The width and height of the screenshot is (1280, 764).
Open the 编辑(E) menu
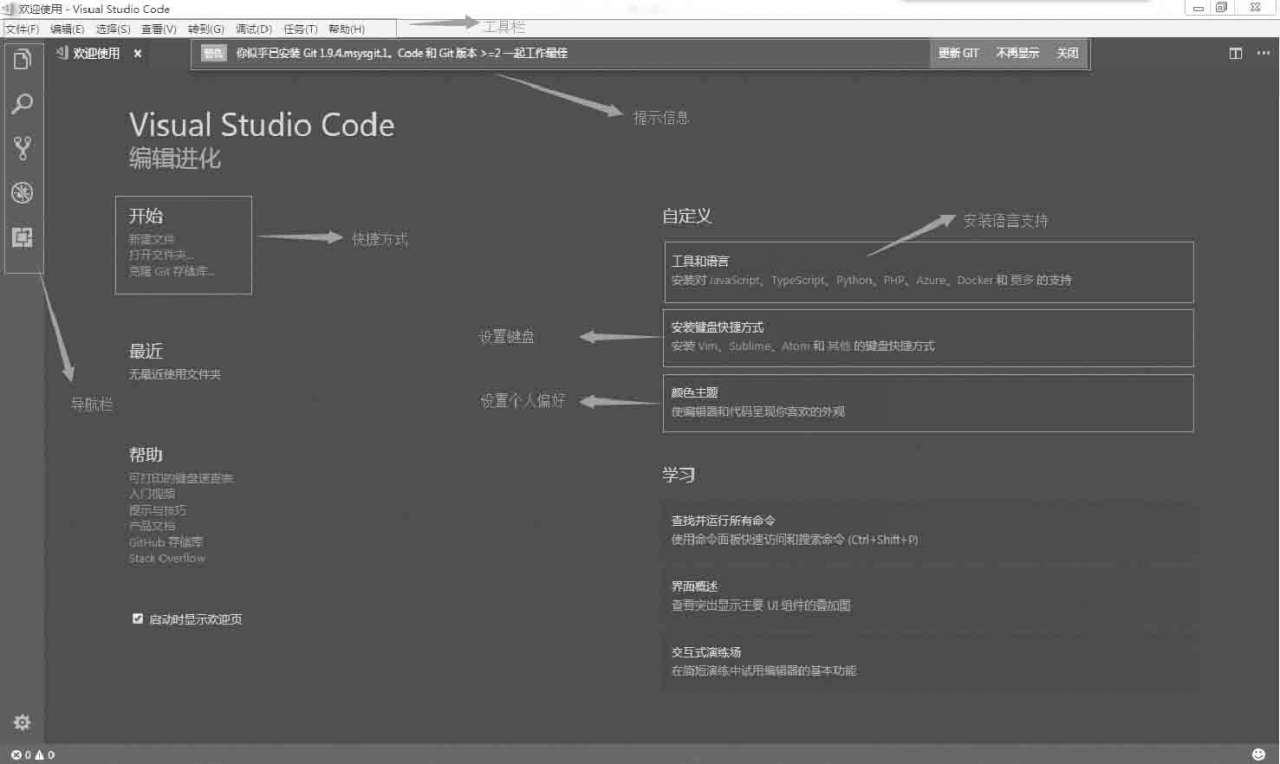pyautogui.click(x=68, y=29)
